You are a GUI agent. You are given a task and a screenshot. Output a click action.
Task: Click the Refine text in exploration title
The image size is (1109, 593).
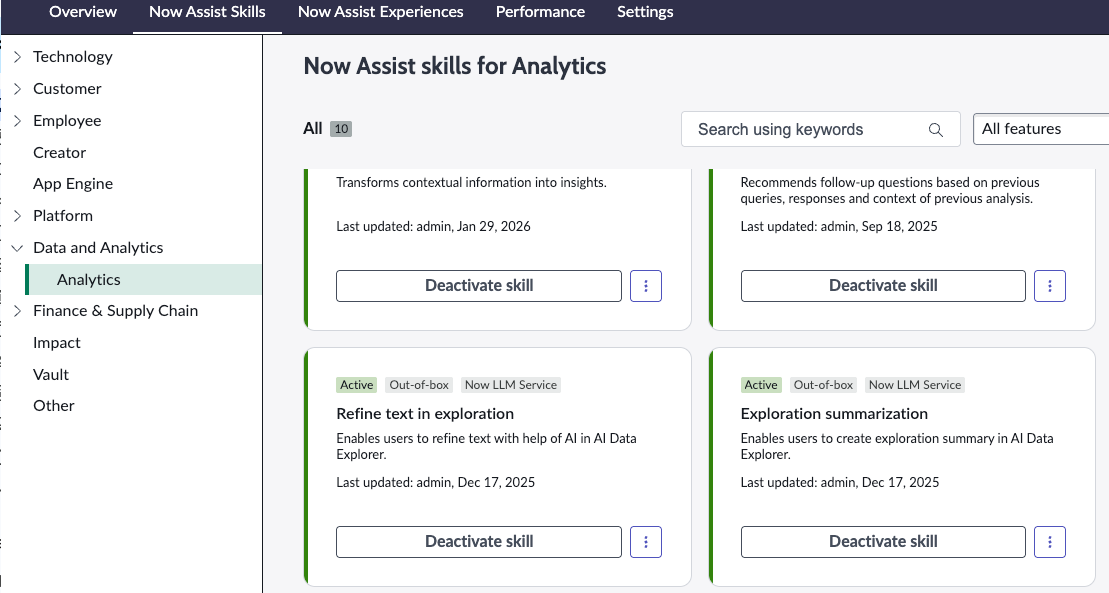425,414
